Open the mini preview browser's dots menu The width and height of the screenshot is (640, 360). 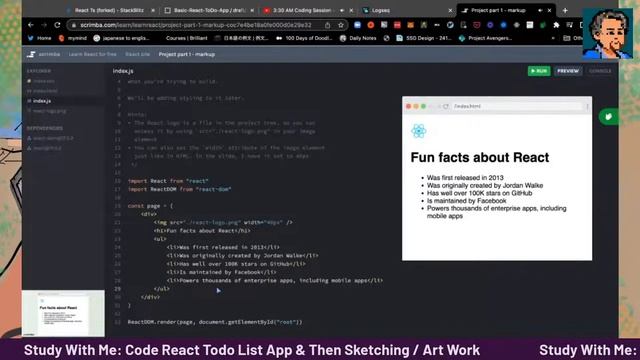587,107
